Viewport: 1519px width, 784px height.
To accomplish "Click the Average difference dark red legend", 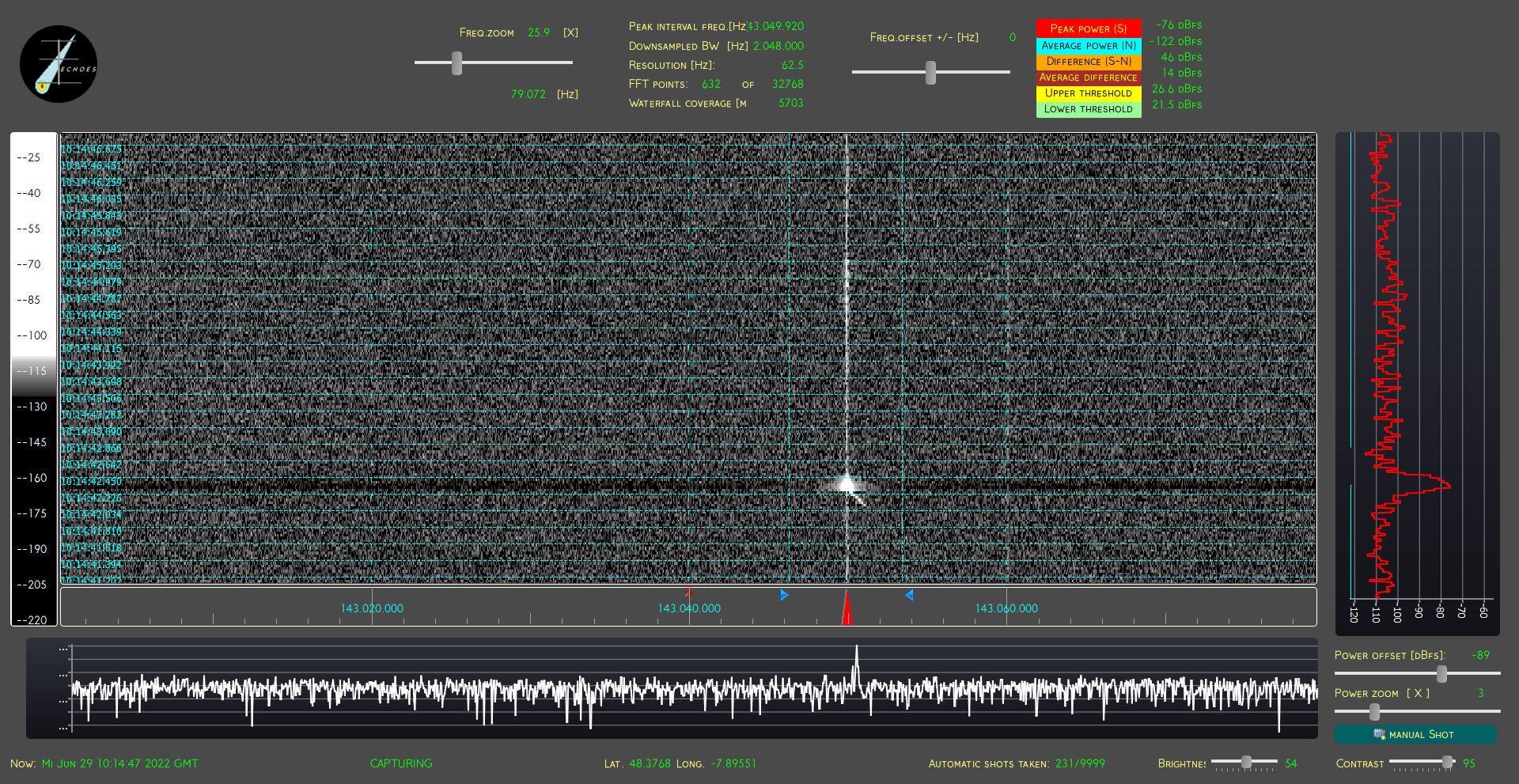I will coord(1089,78).
